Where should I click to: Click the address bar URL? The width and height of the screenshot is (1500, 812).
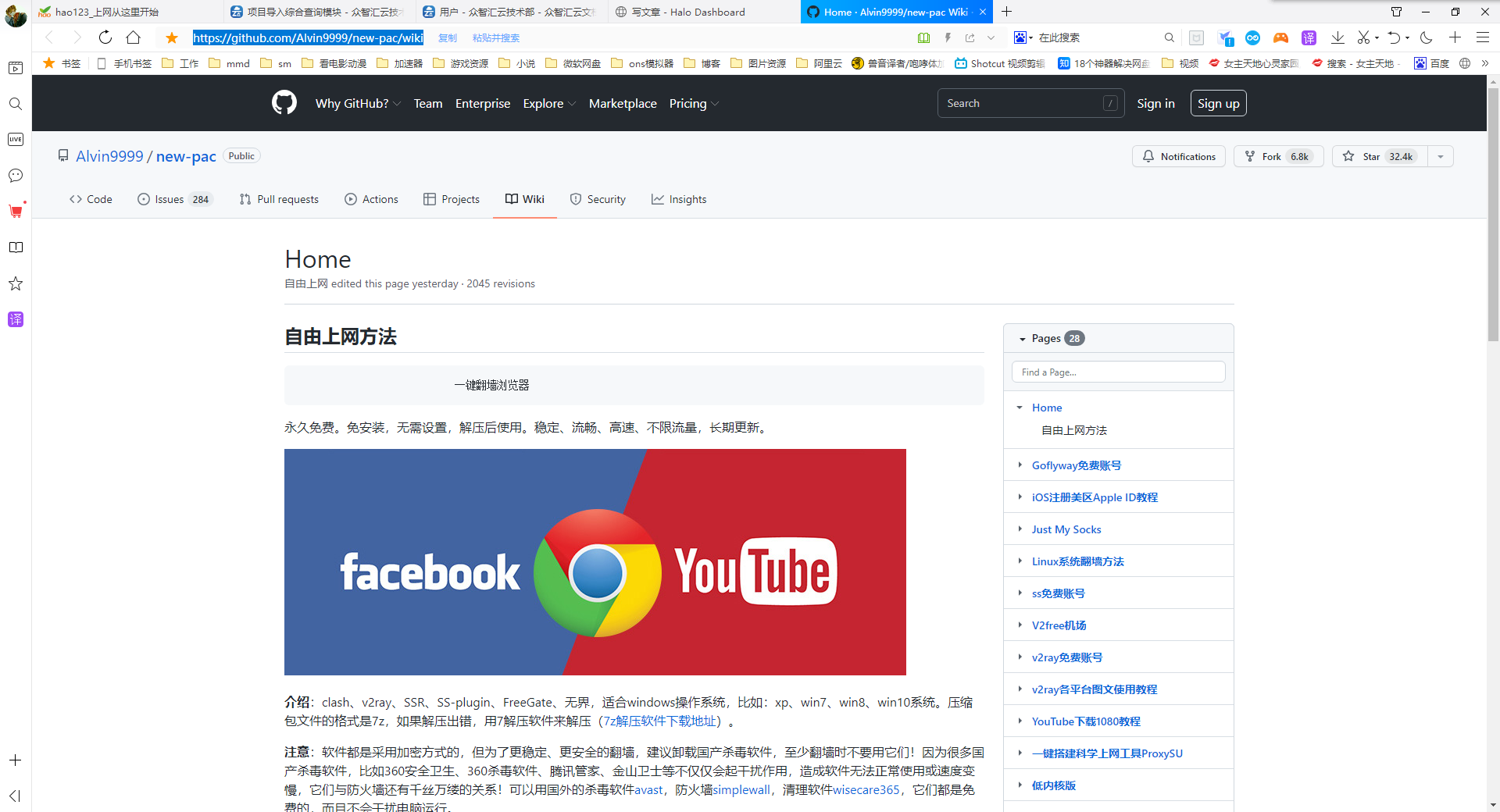tap(308, 37)
